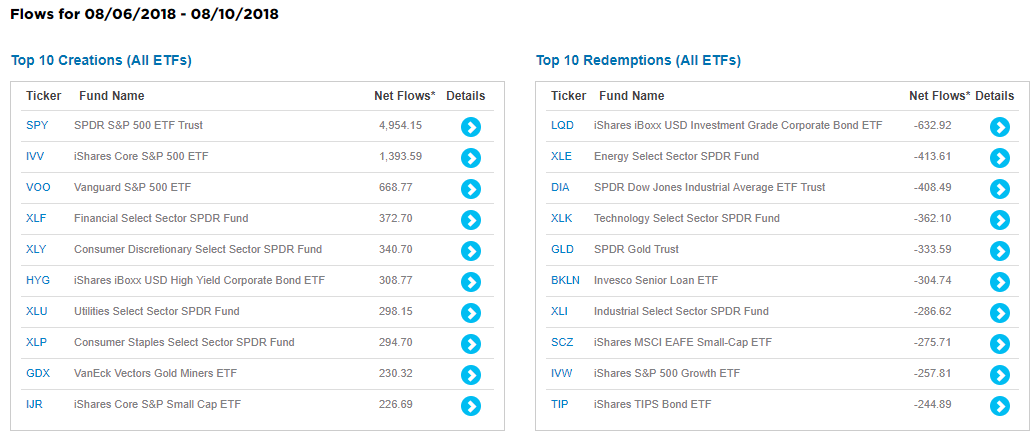Open details arrow for XLF row
The image size is (1032, 439).
[471, 220]
